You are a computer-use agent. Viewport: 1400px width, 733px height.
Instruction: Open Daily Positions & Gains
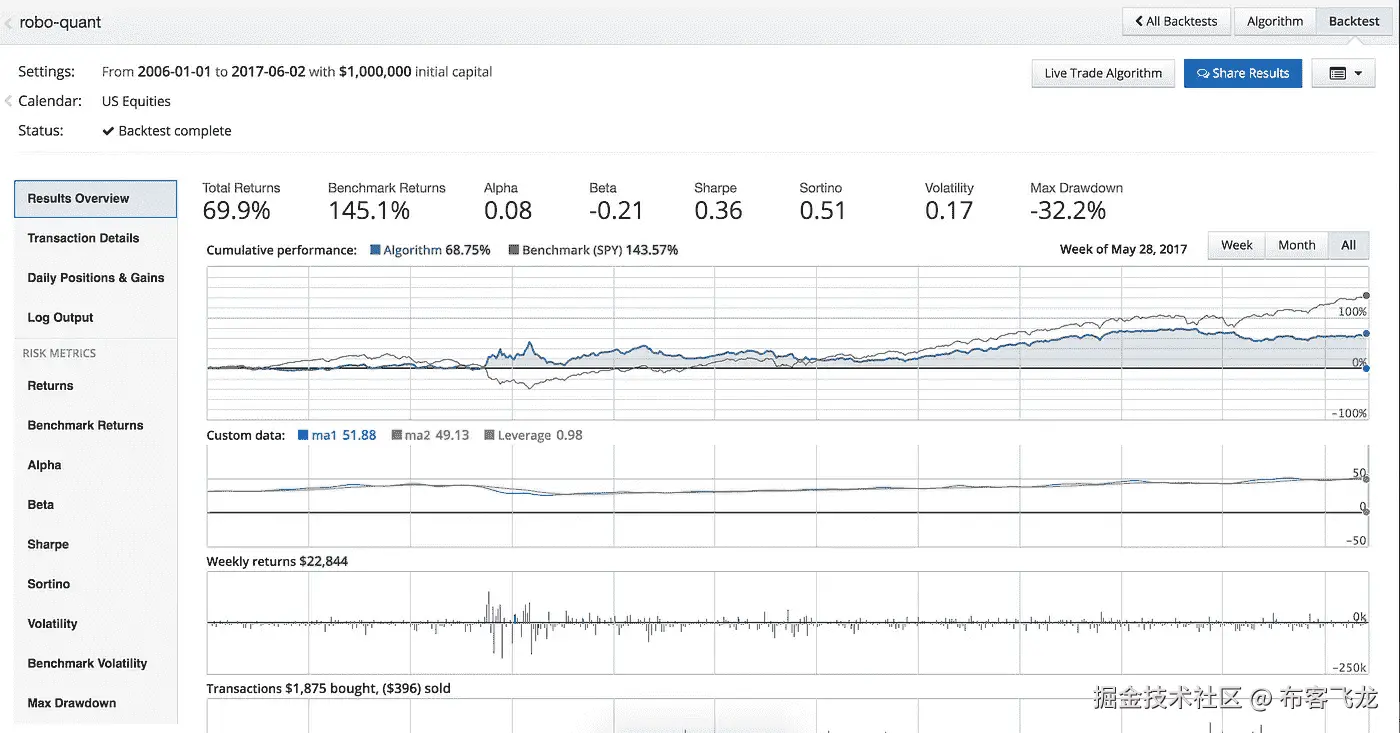click(x=96, y=278)
